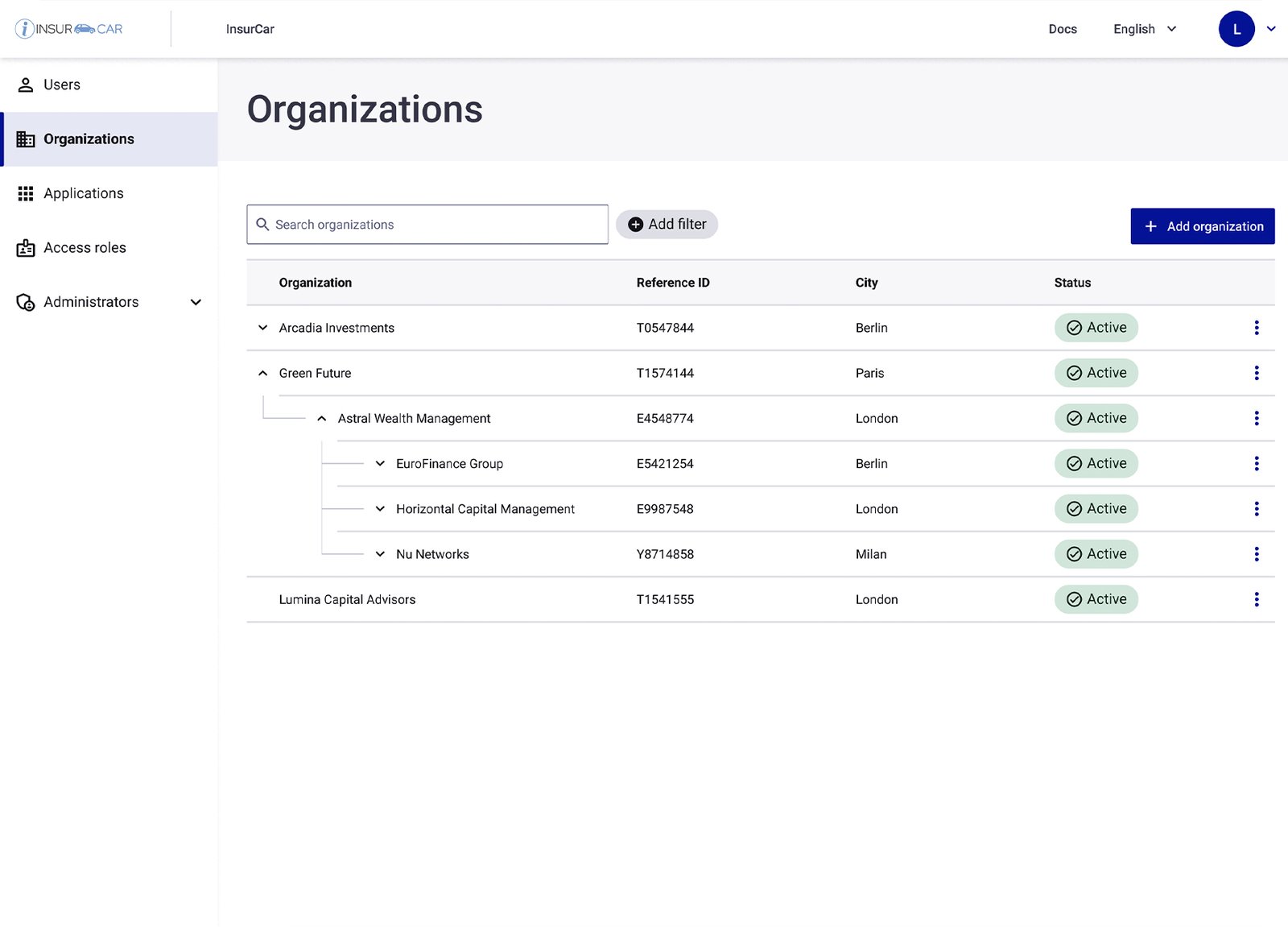Collapse the Green Future organization tree
Image resolution: width=1288 pixels, height=927 pixels.
pos(262,373)
